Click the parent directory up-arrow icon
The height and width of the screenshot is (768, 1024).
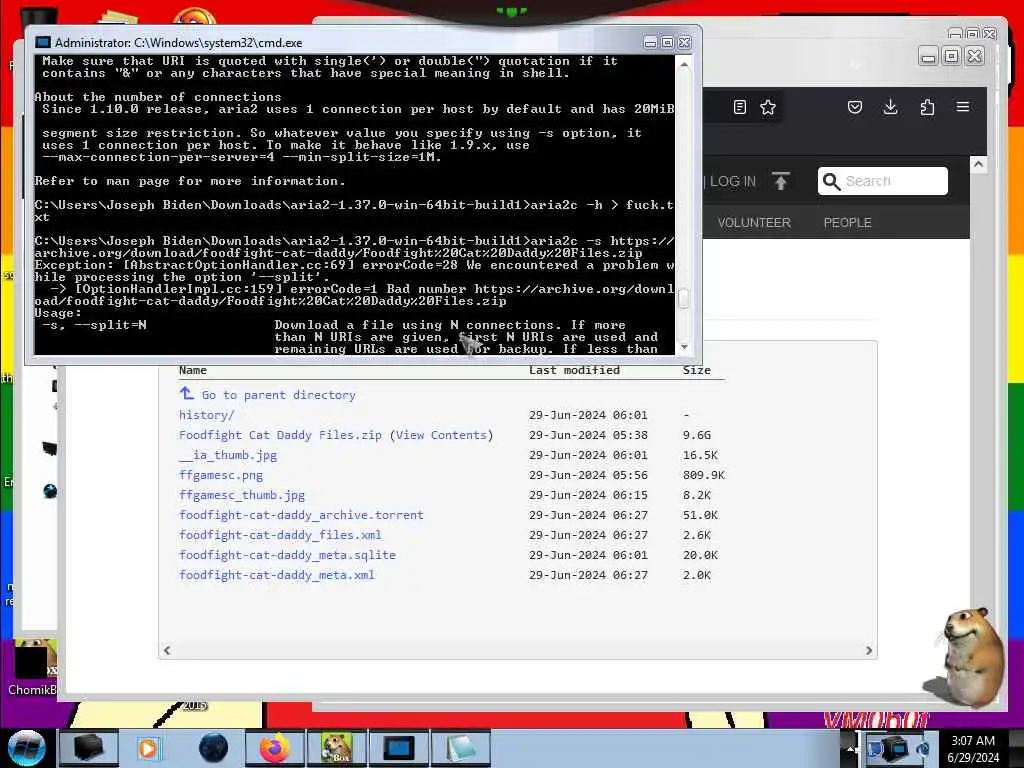(187, 393)
